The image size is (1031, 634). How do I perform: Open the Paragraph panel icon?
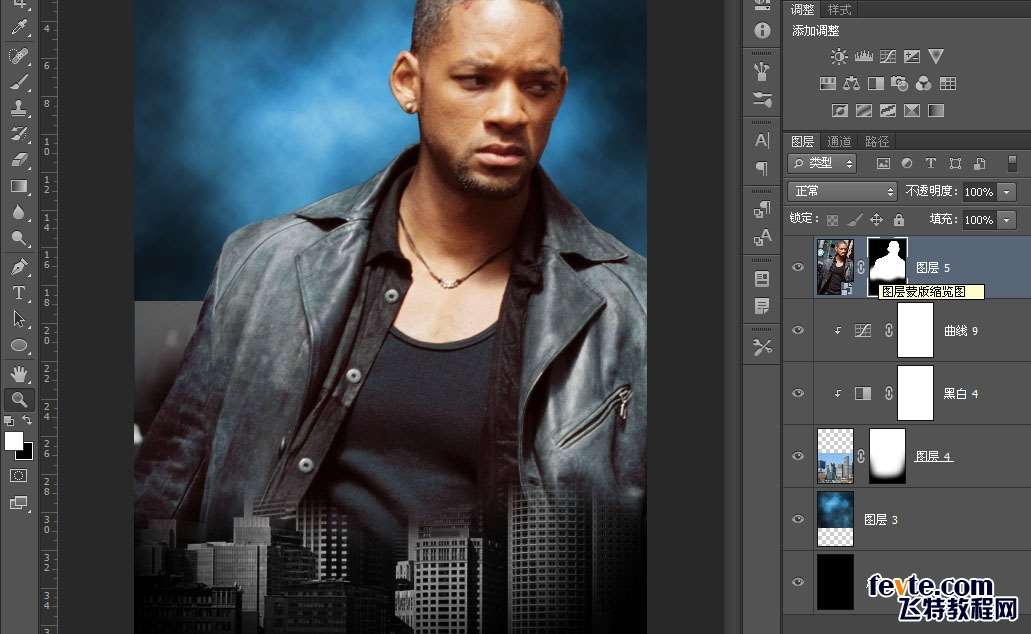762,168
